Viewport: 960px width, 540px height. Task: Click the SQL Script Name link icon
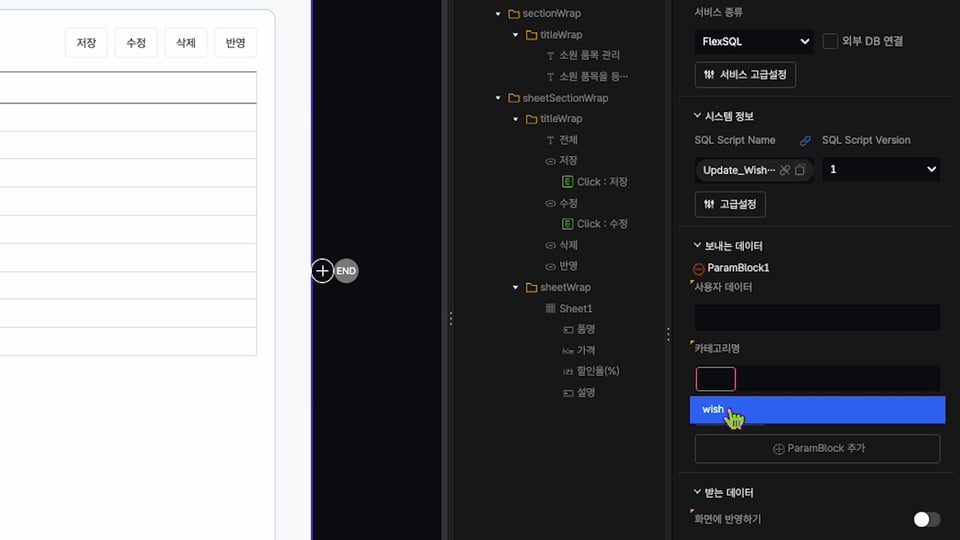(805, 141)
